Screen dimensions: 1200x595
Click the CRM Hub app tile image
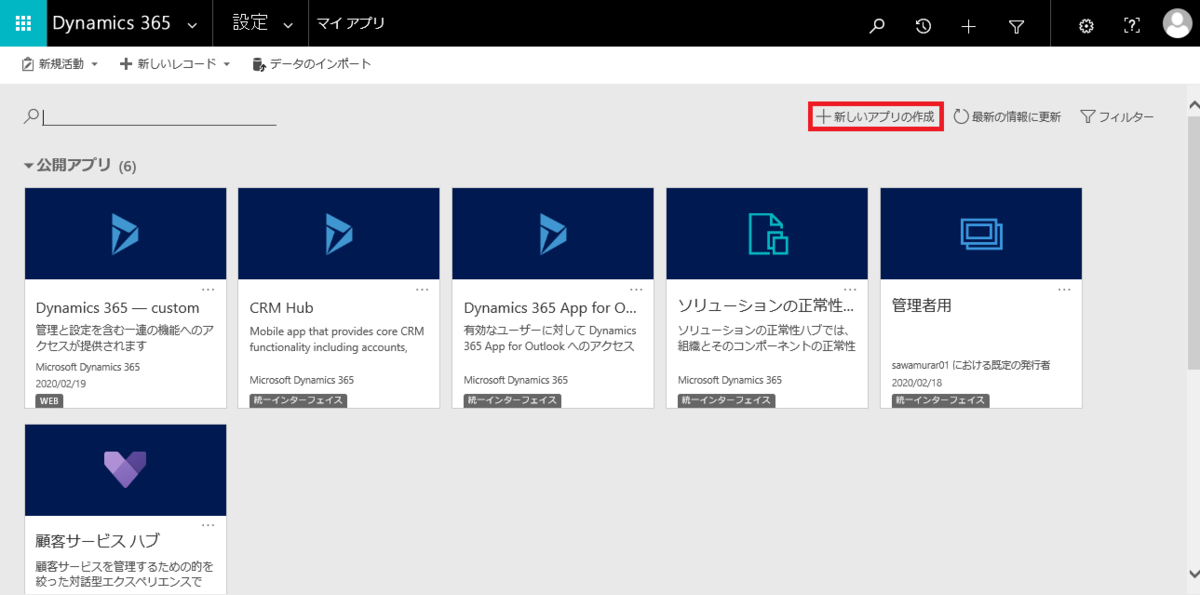tap(339, 233)
